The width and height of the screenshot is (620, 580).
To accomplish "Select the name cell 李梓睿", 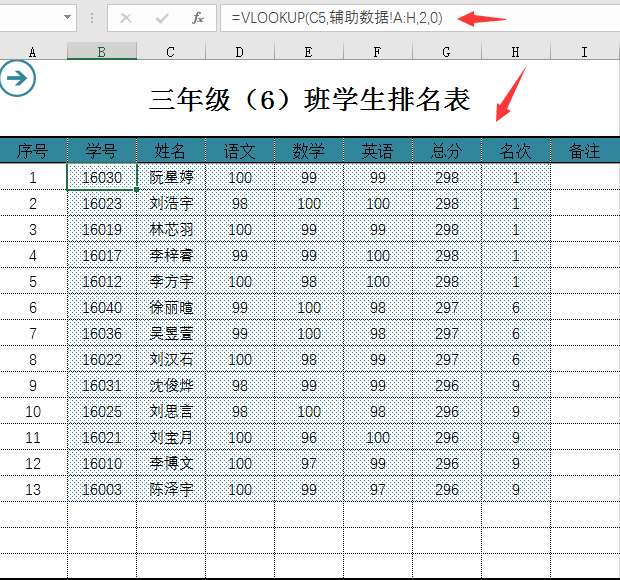I will (x=171, y=255).
